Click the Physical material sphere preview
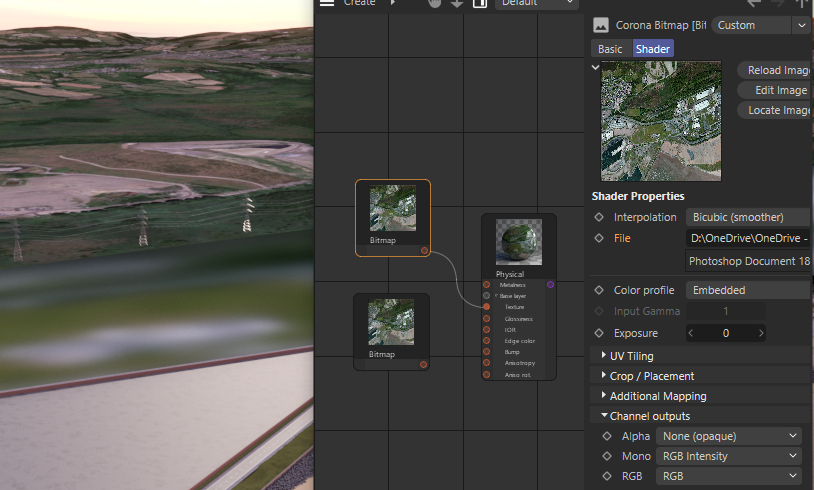 (x=519, y=242)
